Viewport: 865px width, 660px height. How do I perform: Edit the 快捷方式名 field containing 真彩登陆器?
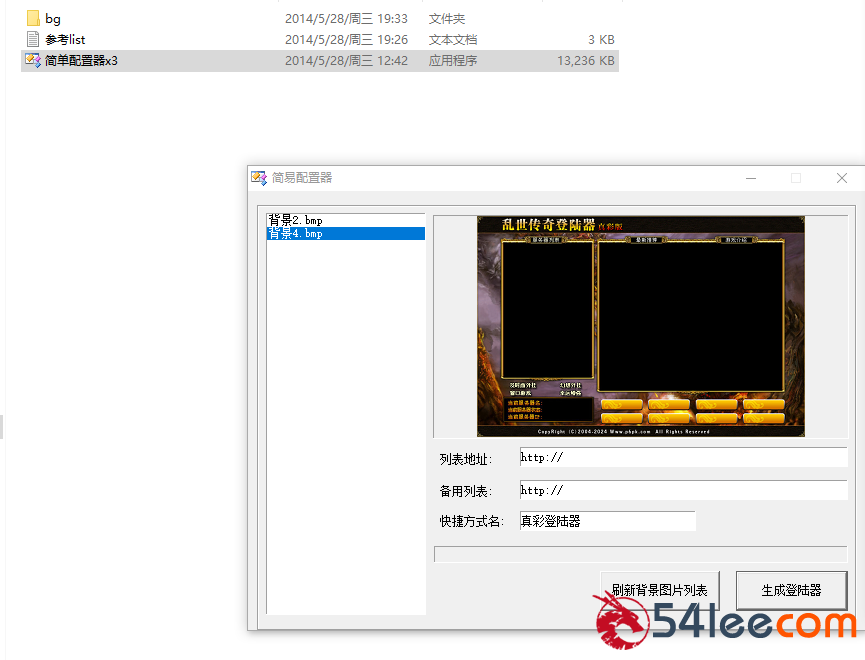click(x=606, y=521)
